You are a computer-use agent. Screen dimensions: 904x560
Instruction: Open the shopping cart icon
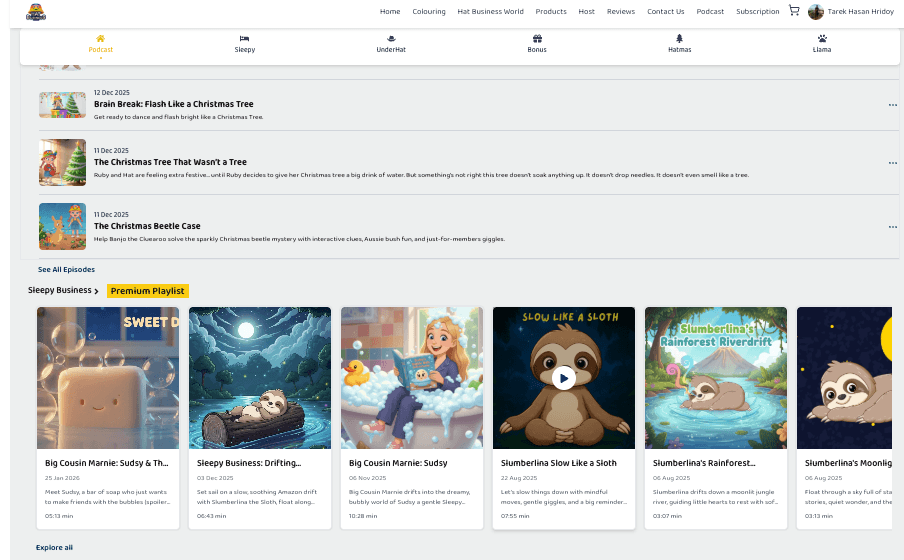tap(794, 11)
